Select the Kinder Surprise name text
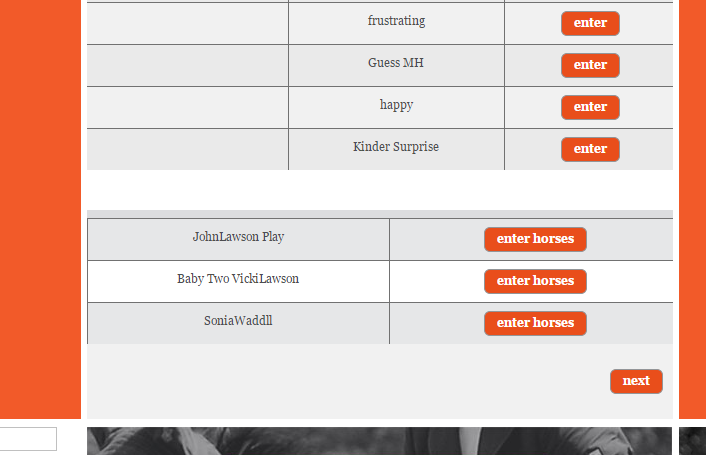 pos(396,147)
